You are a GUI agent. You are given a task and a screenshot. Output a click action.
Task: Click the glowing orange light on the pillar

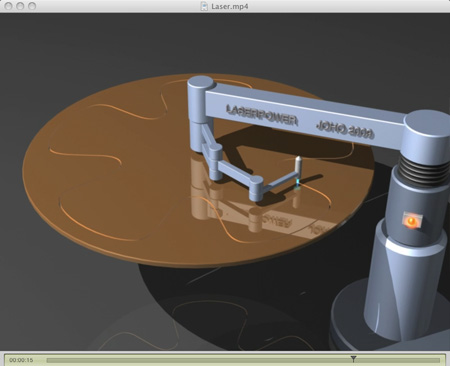pos(411,221)
